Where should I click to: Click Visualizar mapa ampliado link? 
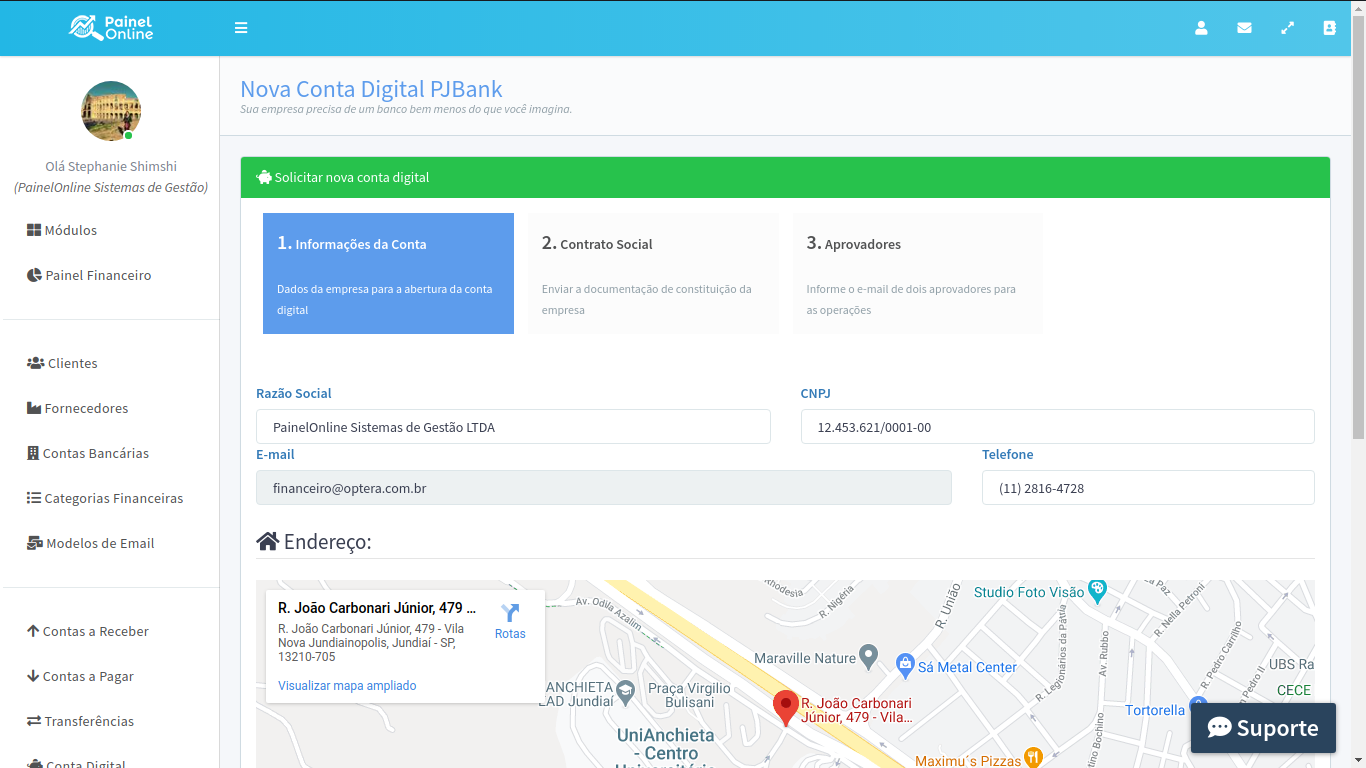click(347, 686)
